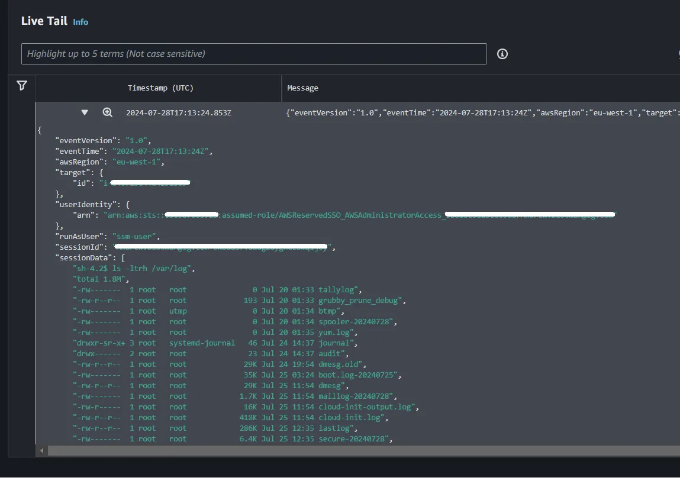
Task: Click the grubby_prune_debug file row
Action: (239, 301)
